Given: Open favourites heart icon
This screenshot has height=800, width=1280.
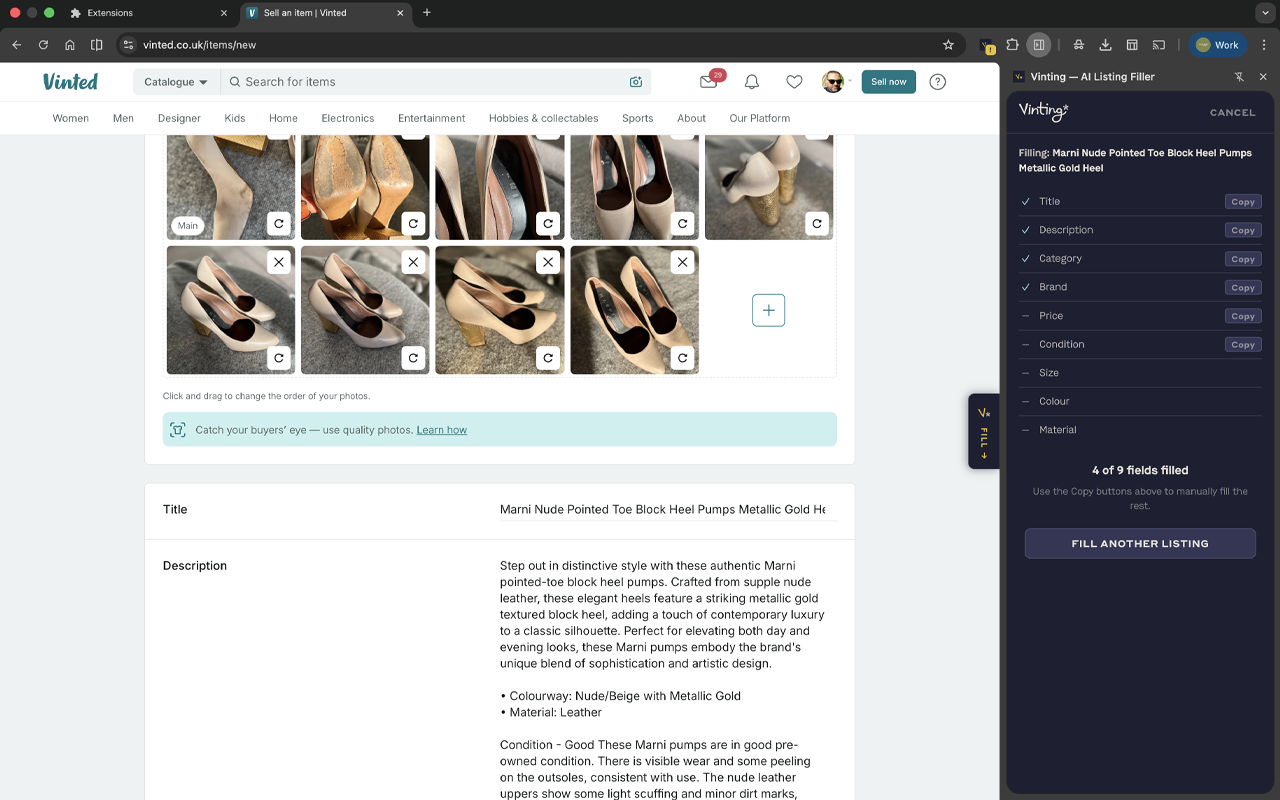Looking at the screenshot, I should [x=794, y=82].
